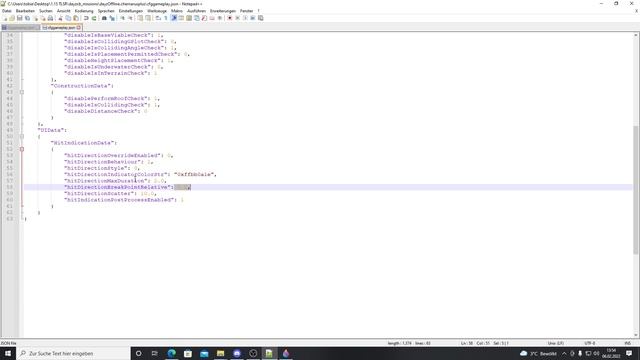Click the taskbar search box
640x360 pixels.
(x=73, y=353)
